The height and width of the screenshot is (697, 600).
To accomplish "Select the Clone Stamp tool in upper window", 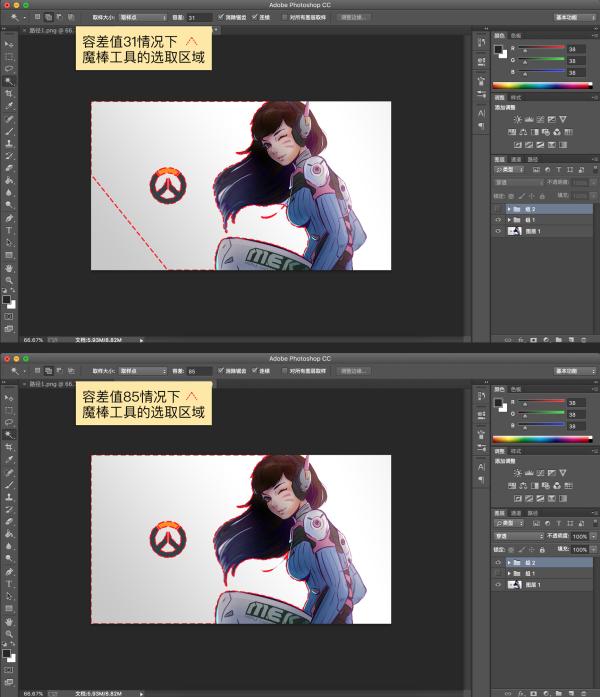I will (x=8, y=144).
